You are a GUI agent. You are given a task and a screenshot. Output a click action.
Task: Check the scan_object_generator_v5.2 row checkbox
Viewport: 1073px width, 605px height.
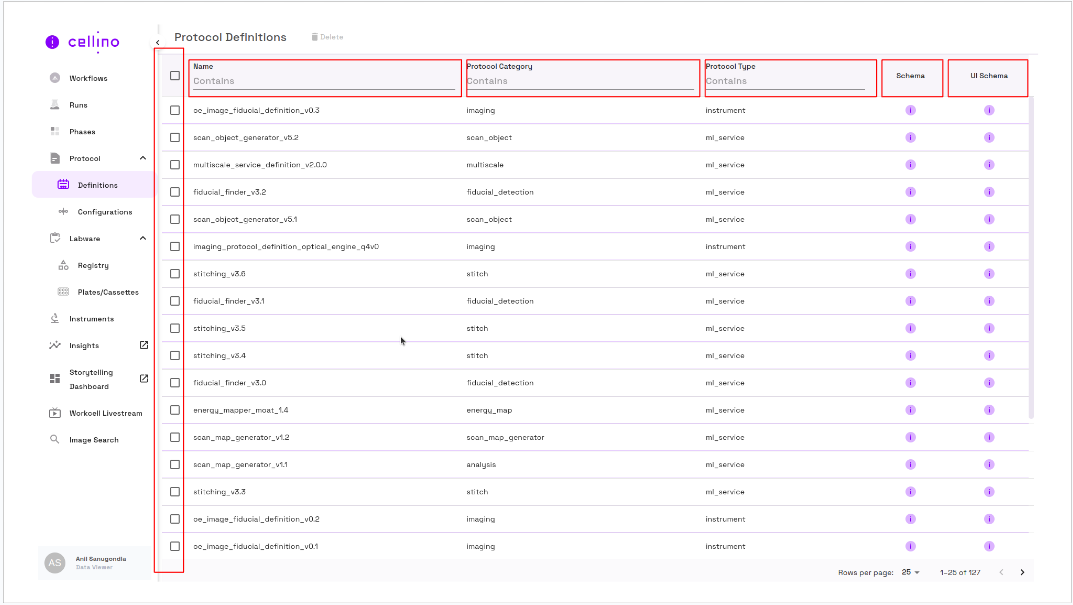pos(175,138)
